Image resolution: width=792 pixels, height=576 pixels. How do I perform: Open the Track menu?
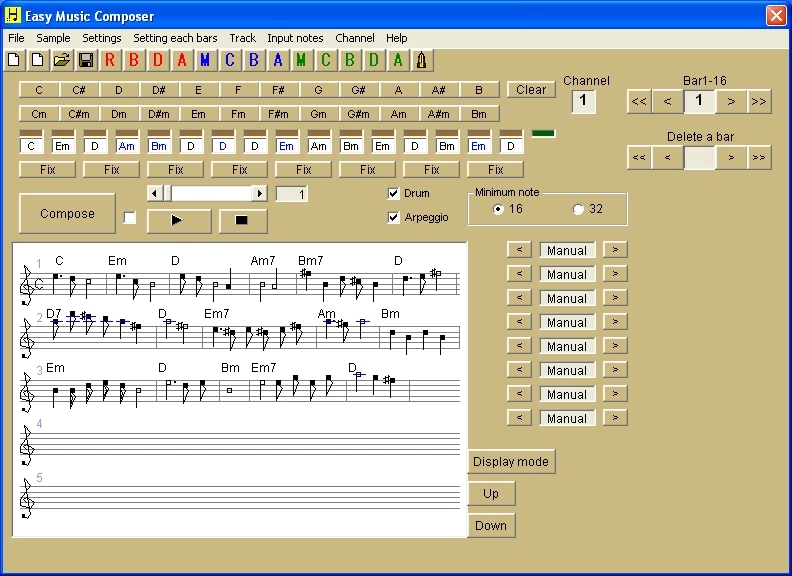point(242,38)
